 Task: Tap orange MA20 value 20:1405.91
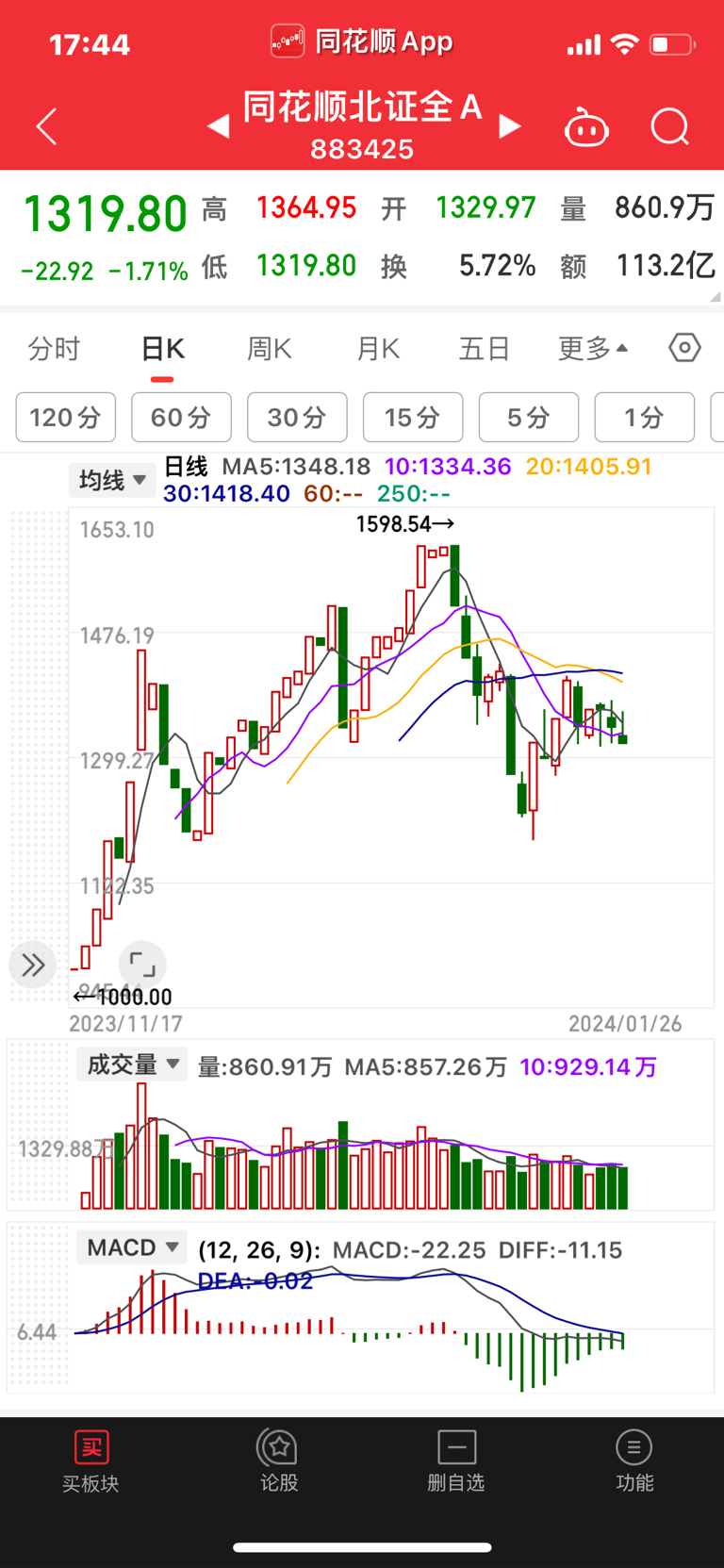click(589, 467)
